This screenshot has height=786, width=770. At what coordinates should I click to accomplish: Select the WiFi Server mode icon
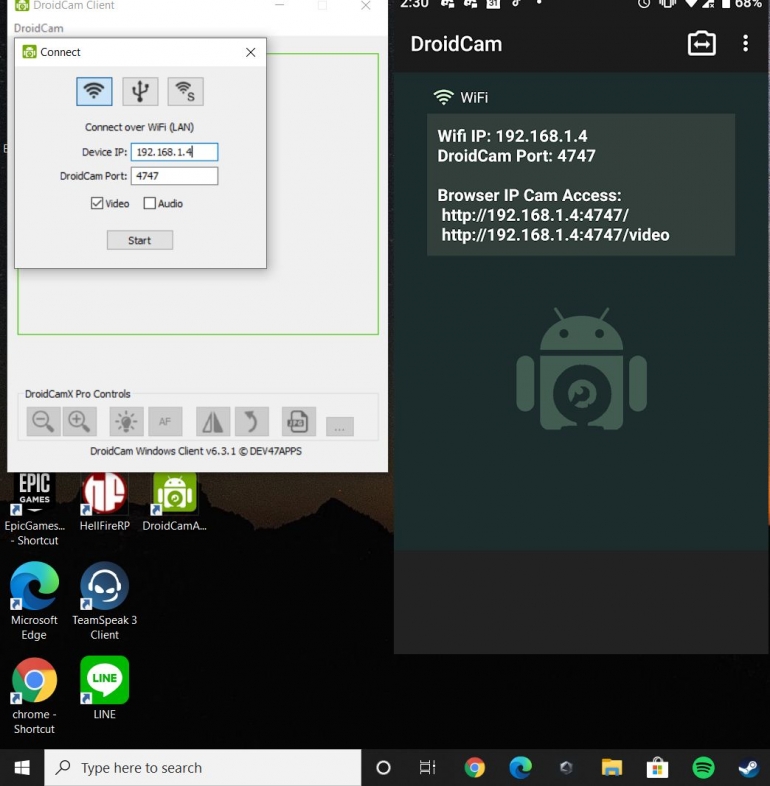[x=185, y=91]
